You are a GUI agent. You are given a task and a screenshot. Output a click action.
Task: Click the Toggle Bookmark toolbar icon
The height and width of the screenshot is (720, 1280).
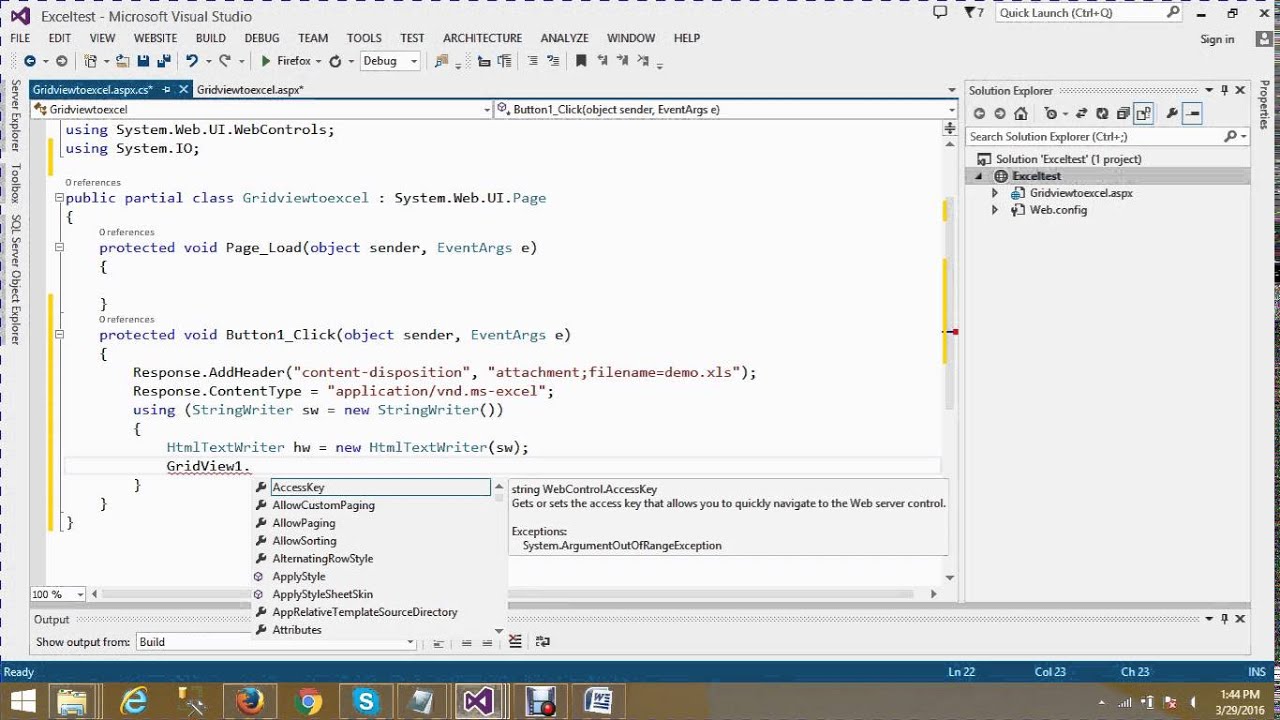[581, 61]
